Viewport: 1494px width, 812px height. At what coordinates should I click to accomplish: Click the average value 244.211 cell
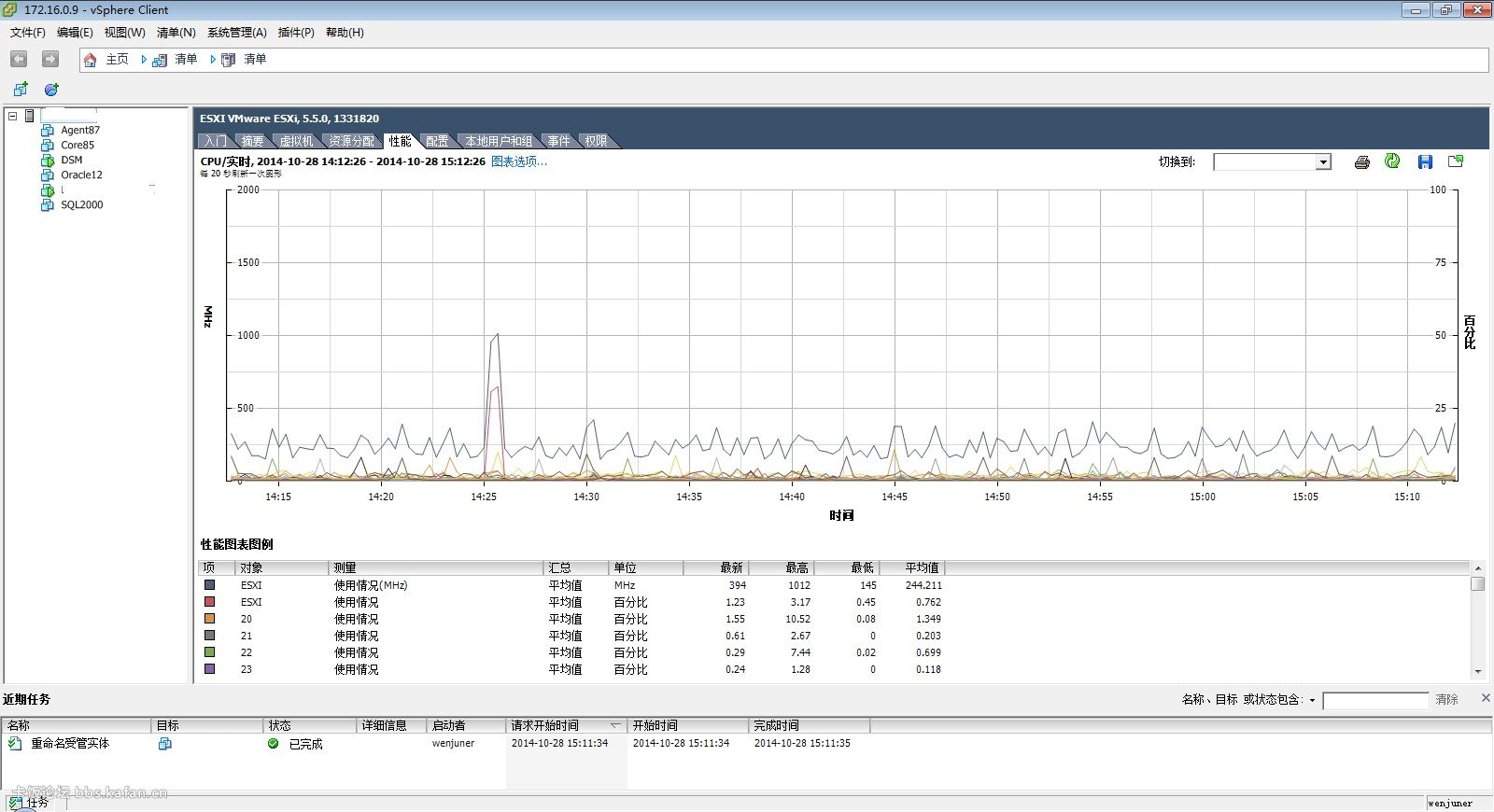point(923,585)
